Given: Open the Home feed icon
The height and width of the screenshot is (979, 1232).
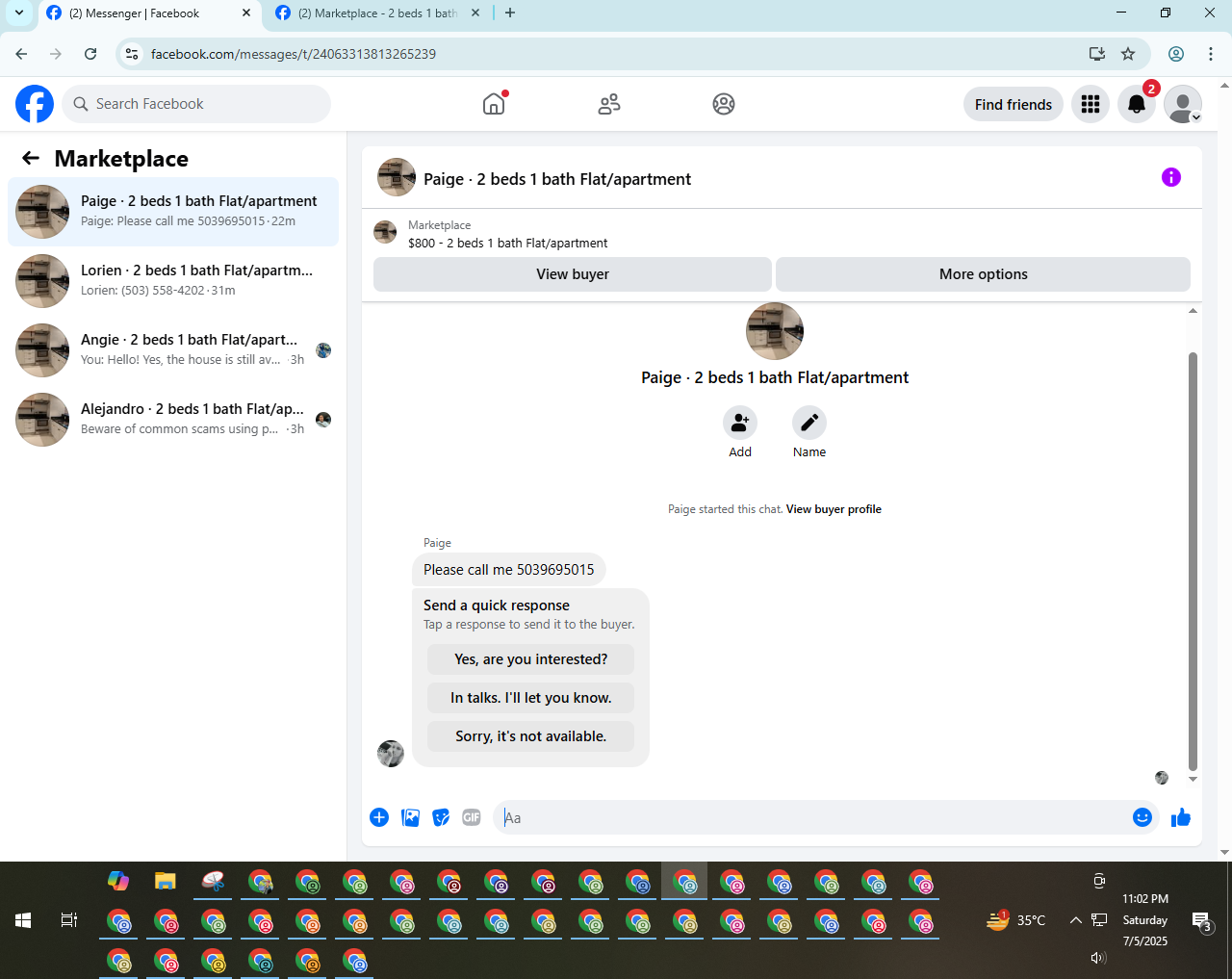Looking at the screenshot, I should coord(494,104).
